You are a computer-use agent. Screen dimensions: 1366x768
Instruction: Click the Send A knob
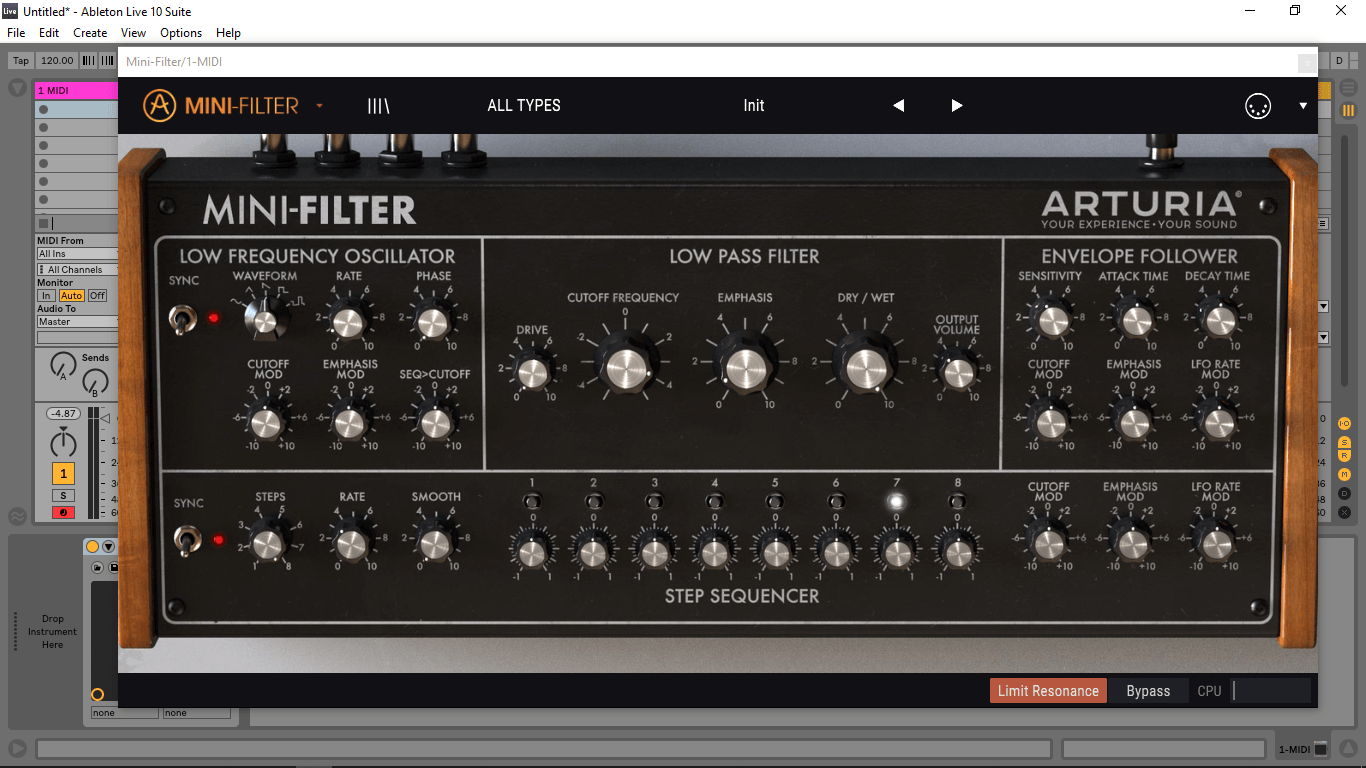[63, 366]
